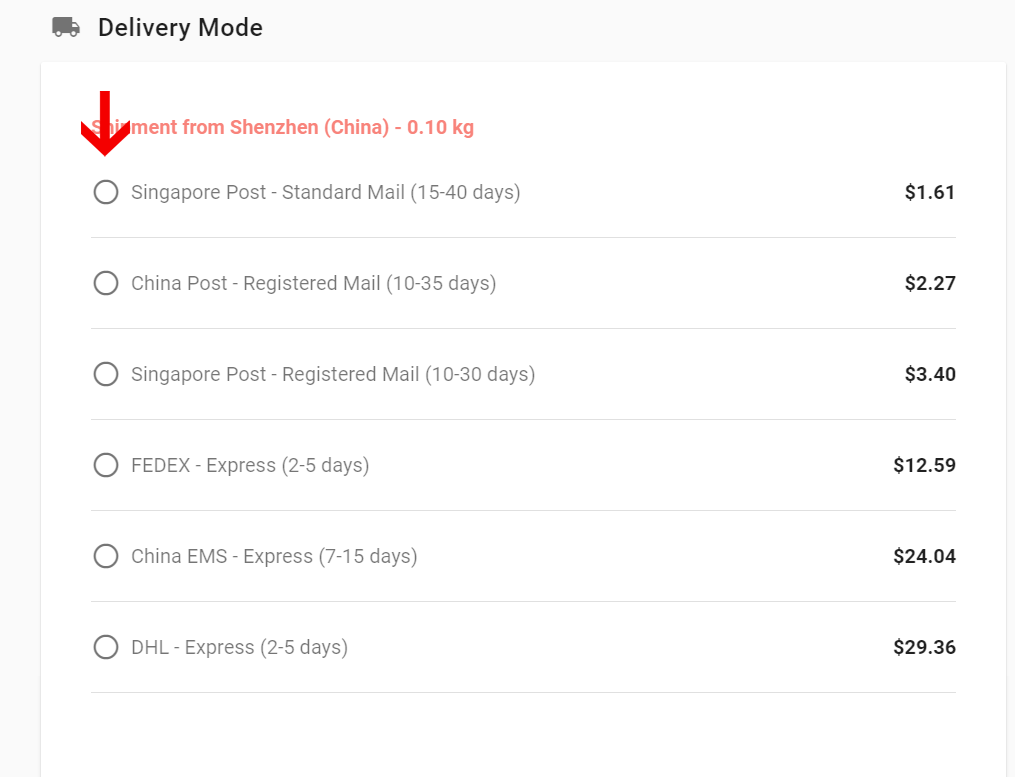Screen dimensions: 1015x777
Task: Choose the DHL Express radio button
Action: pos(106,647)
